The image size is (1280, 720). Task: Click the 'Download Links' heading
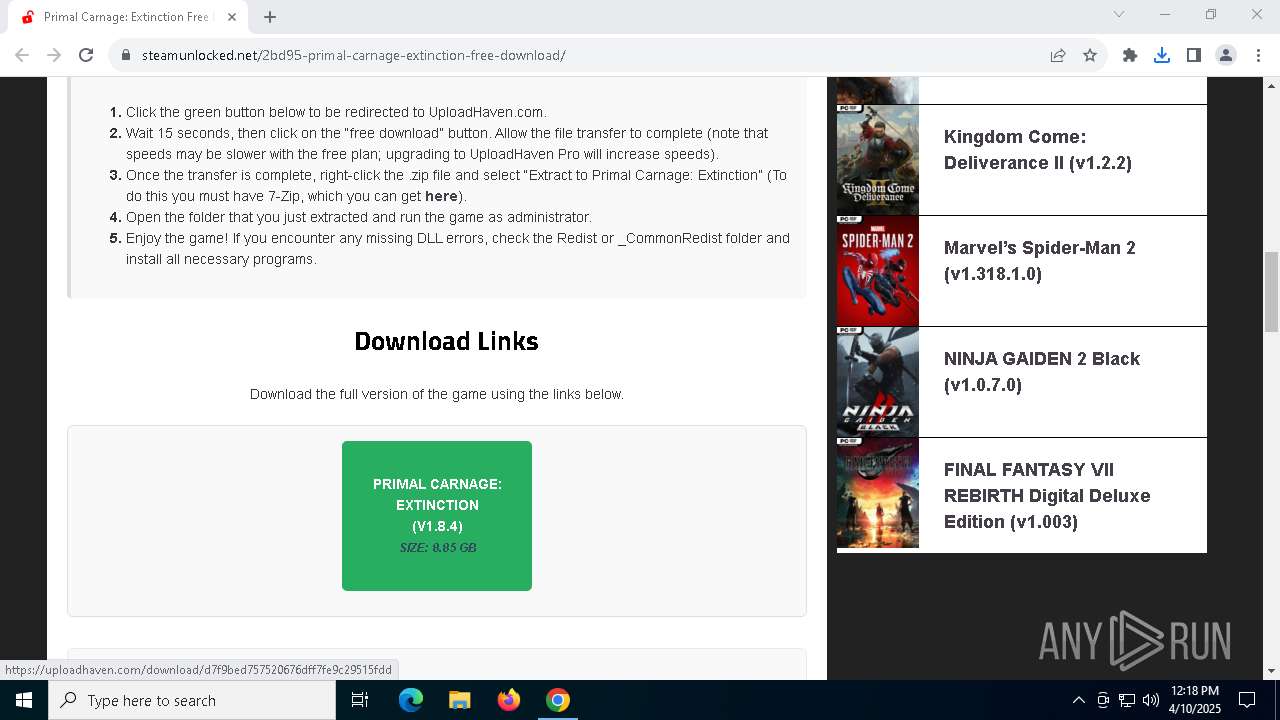[446, 341]
